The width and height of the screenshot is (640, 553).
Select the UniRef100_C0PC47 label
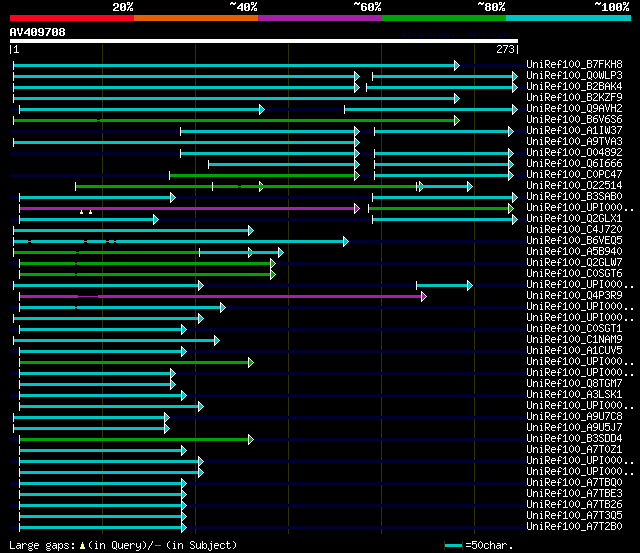(574, 175)
